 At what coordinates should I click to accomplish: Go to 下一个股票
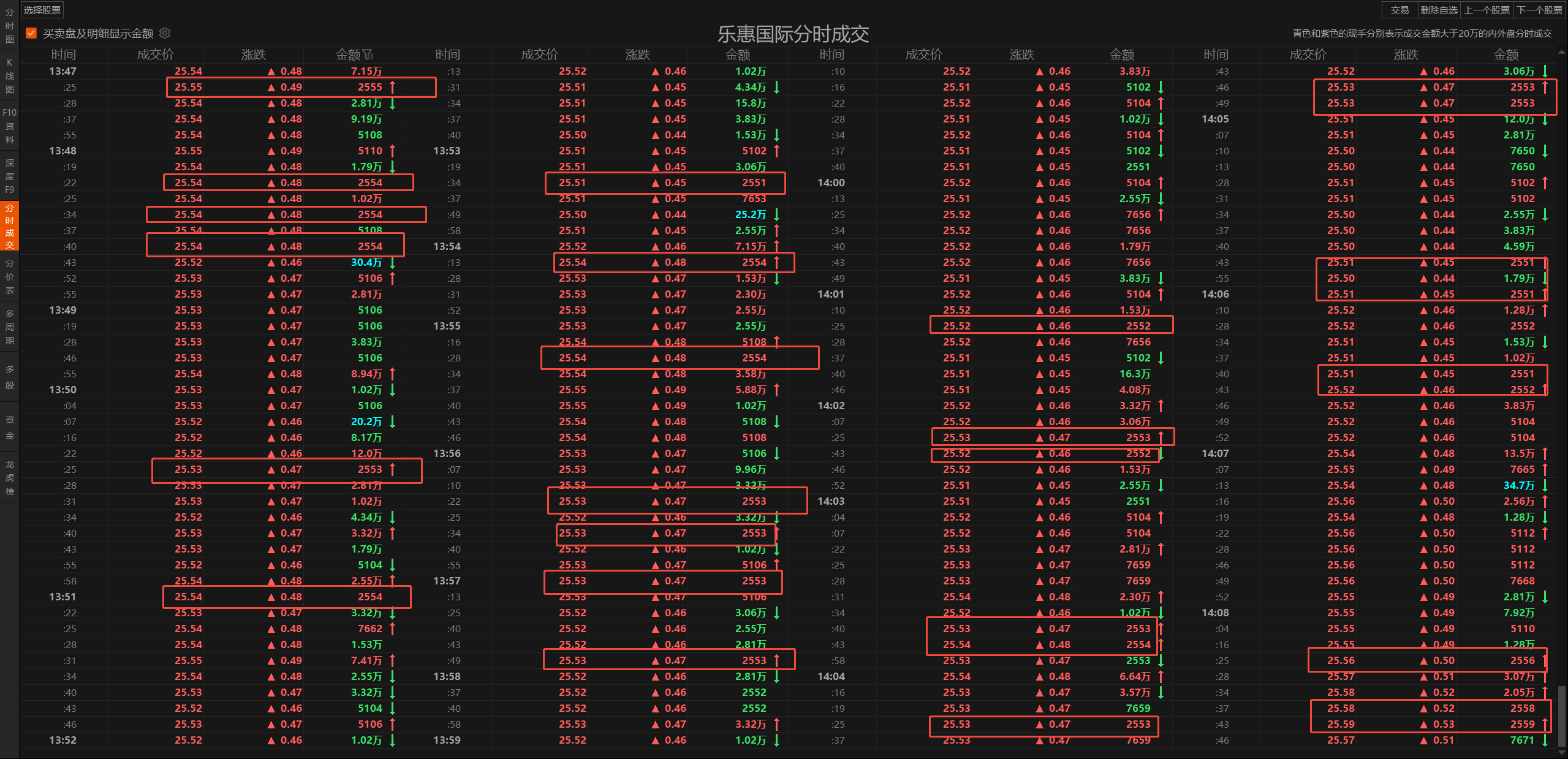click(1540, 10)
